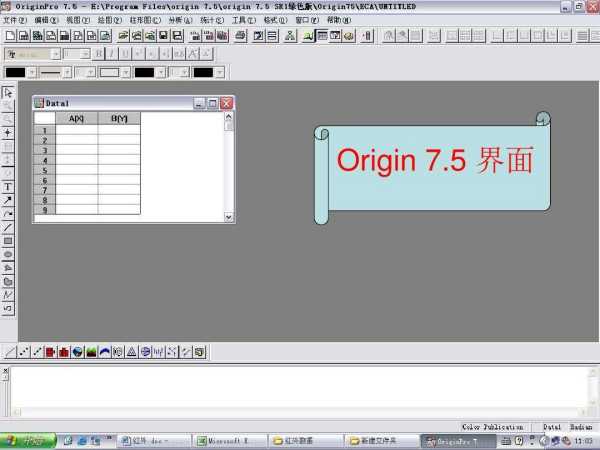The image size is (600, 450).
Task: Select the Curved Arrow tool
Action: [x=8, y=214]
